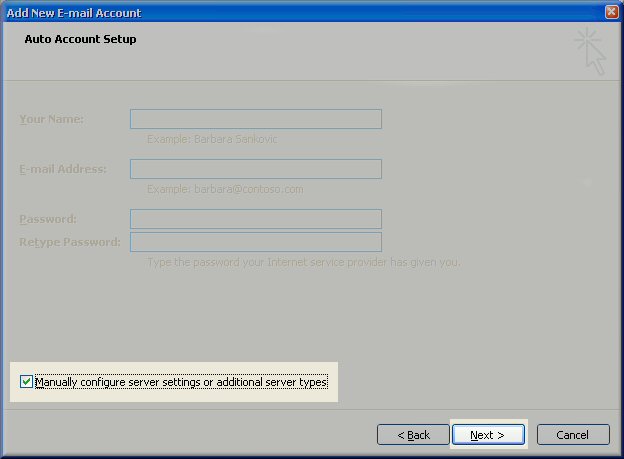This screenshot has width=624, height=459.
Task: Uncheck the Manually configure server settings checkbox
Action: [26, 382]
